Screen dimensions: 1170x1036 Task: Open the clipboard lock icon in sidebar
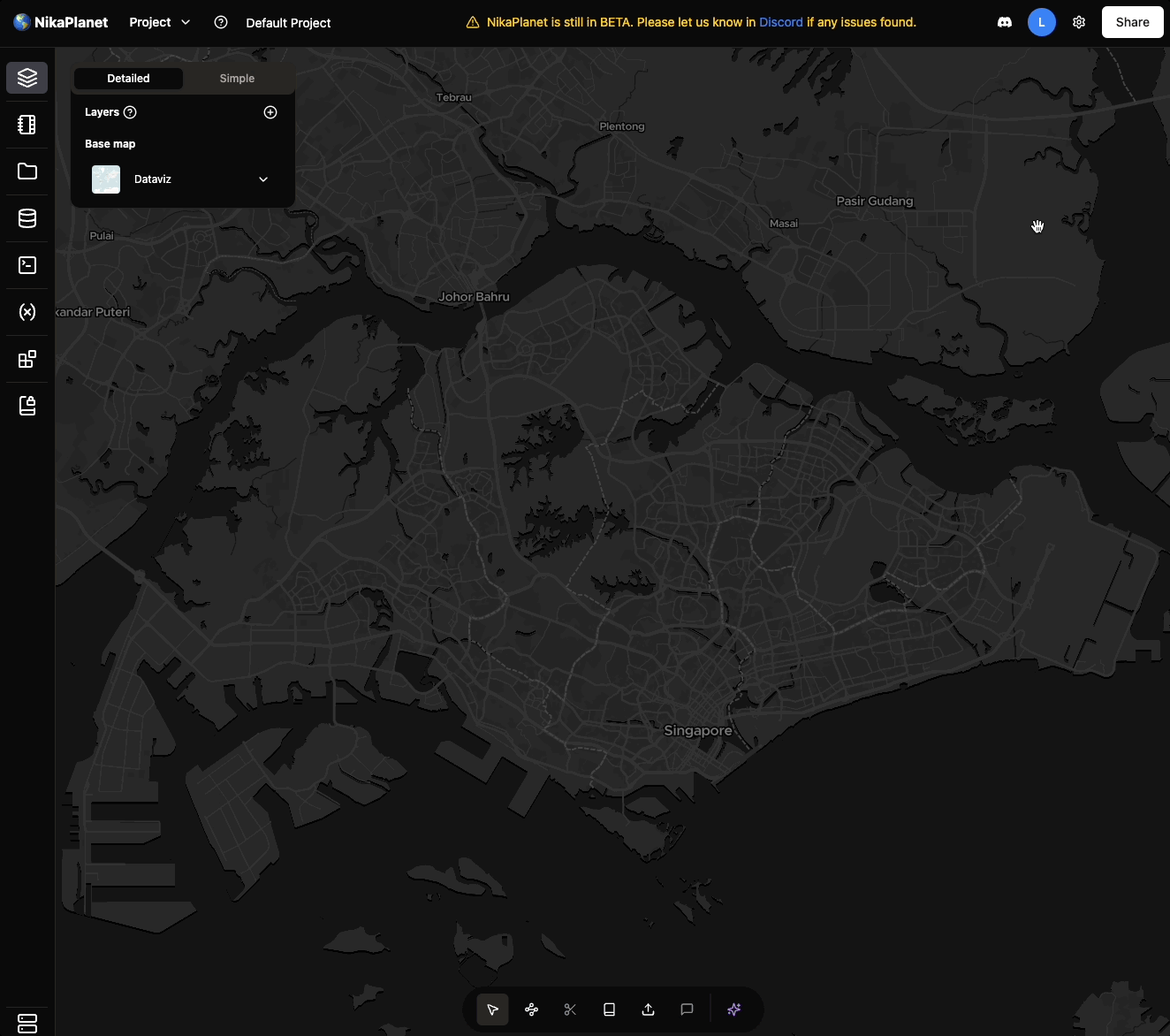pyautogui.click(x=27, y=406)
